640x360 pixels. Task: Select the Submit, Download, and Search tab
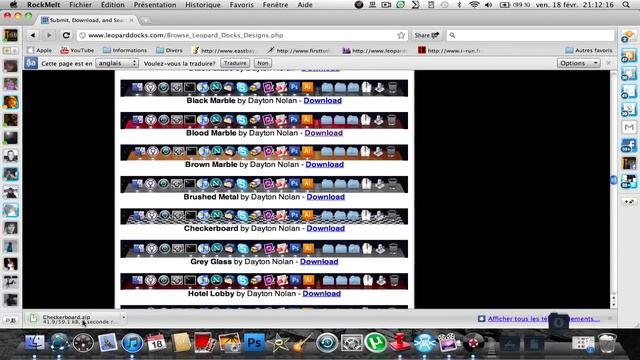[x=88, y=20]
